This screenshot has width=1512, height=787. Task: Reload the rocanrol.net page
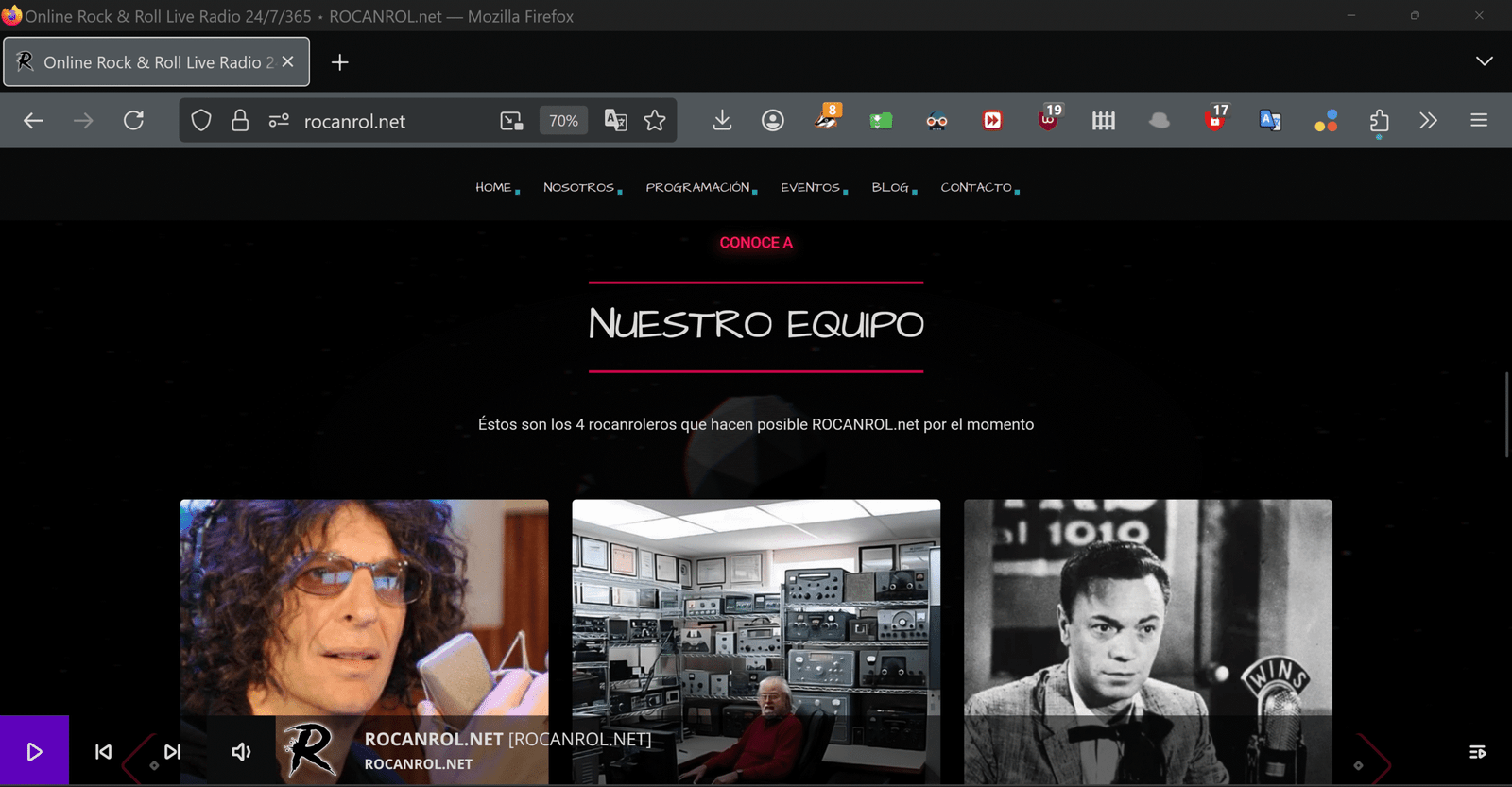133,120
